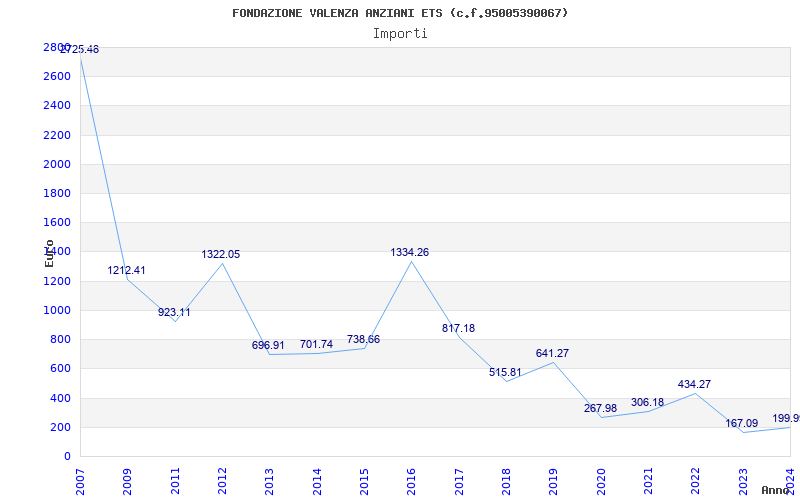Click the 641.27 data label
This screenshot has width=800, height=500.
click(x=552, y=353)
